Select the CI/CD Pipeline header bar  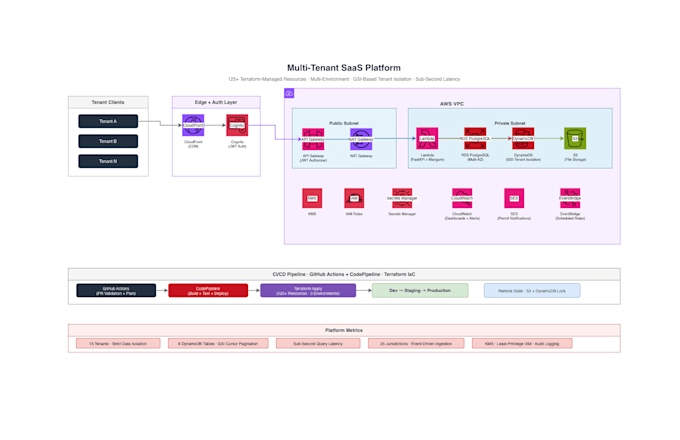click(x=344, y=274)
